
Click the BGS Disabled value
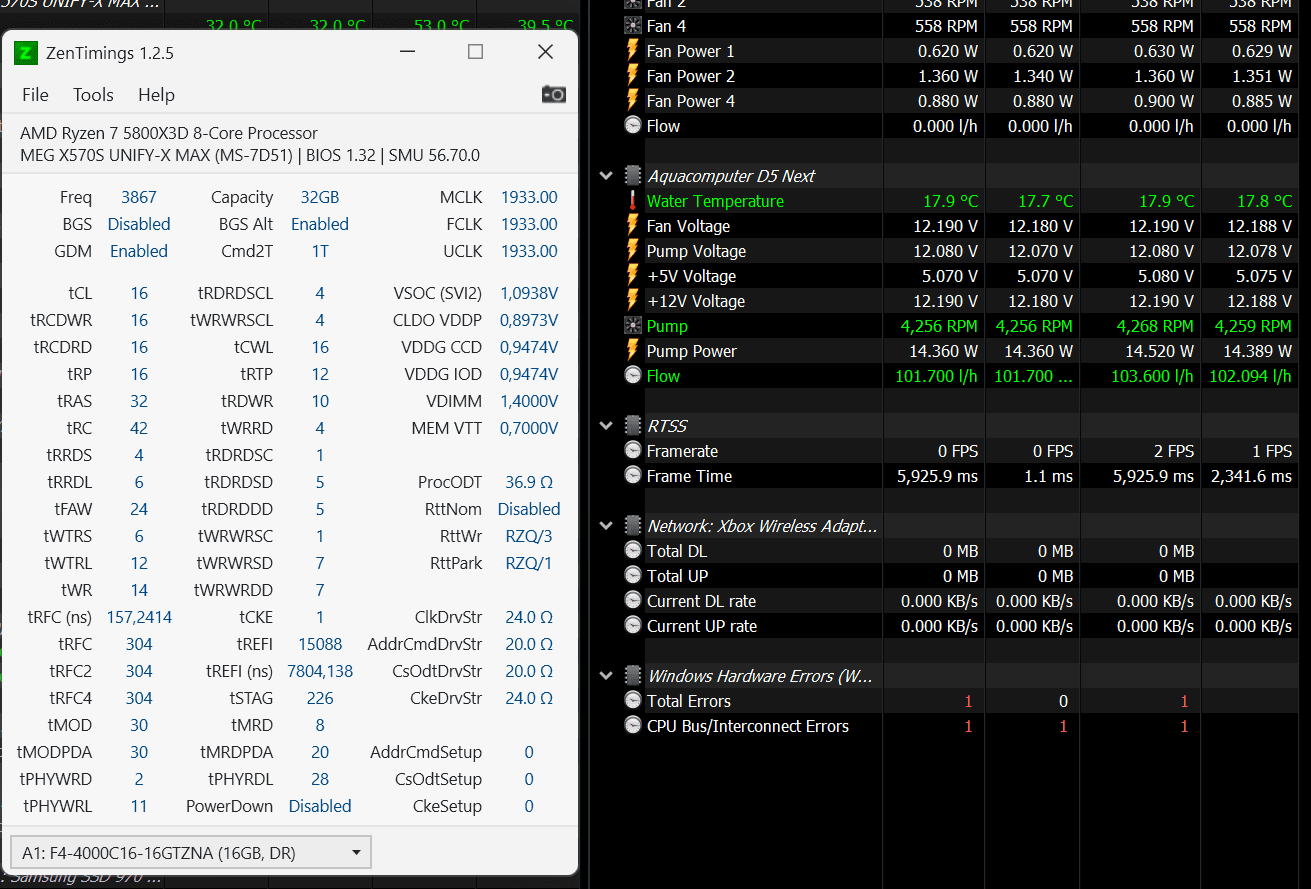(139, 224)
